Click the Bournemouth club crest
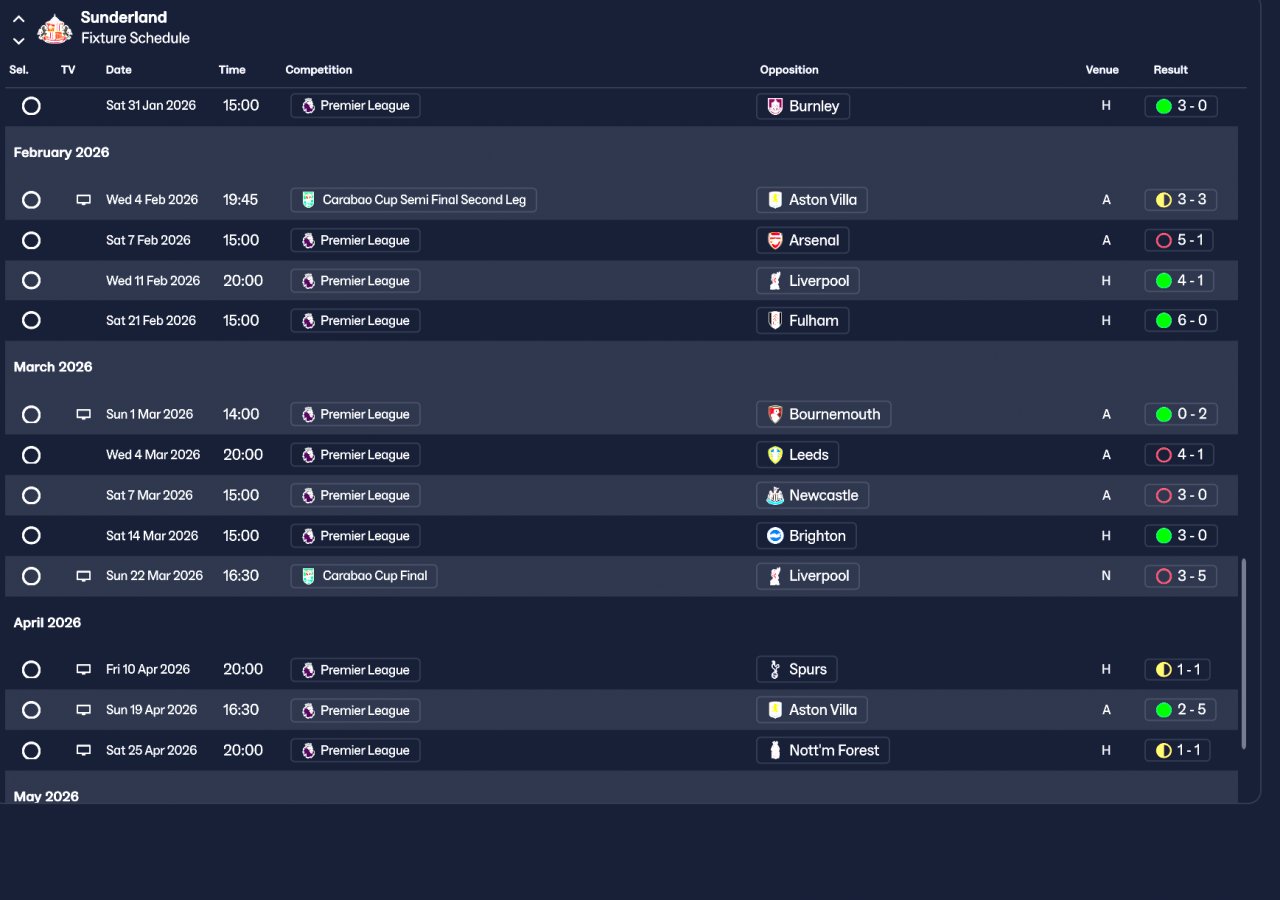1280x900 pixels. pyautogui.click(x=774, y=414)
